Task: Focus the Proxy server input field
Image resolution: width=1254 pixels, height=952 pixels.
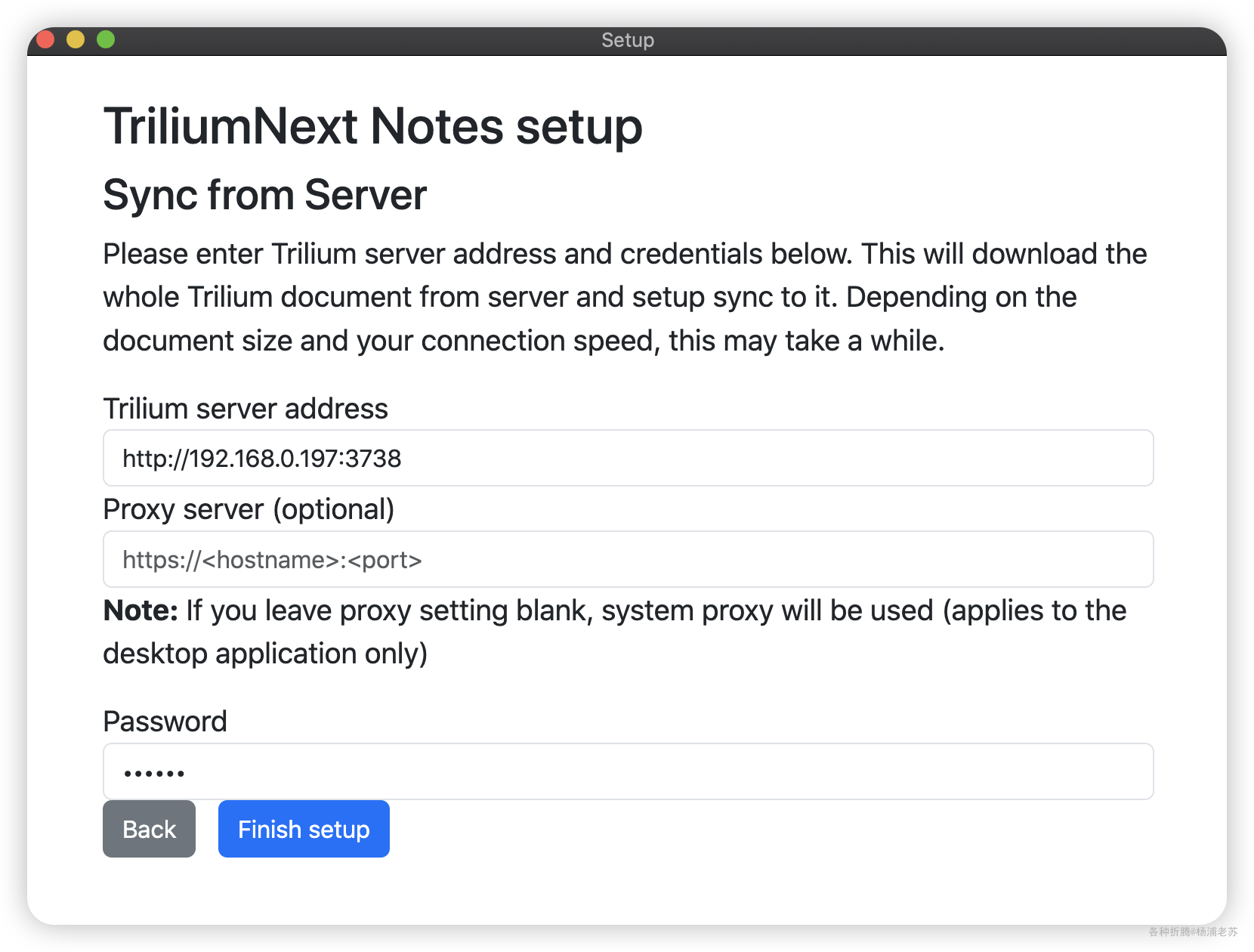Action: click(x=628, y=559)
